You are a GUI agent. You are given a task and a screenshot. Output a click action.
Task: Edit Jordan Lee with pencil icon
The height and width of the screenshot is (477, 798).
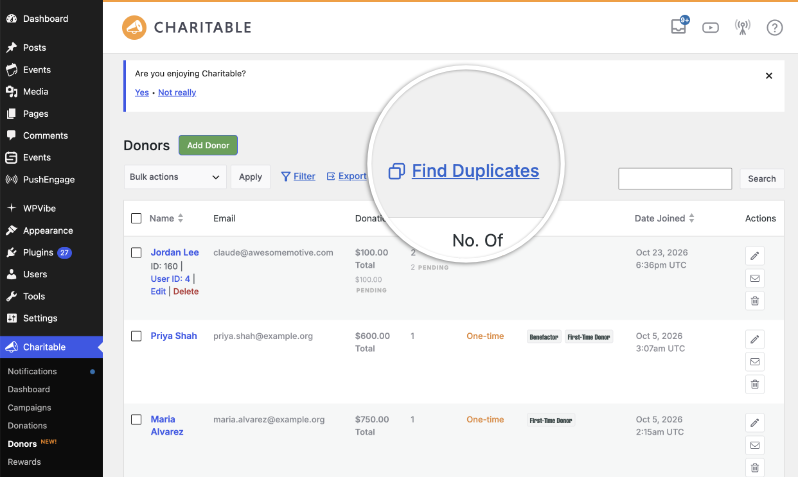pos(755,256)
